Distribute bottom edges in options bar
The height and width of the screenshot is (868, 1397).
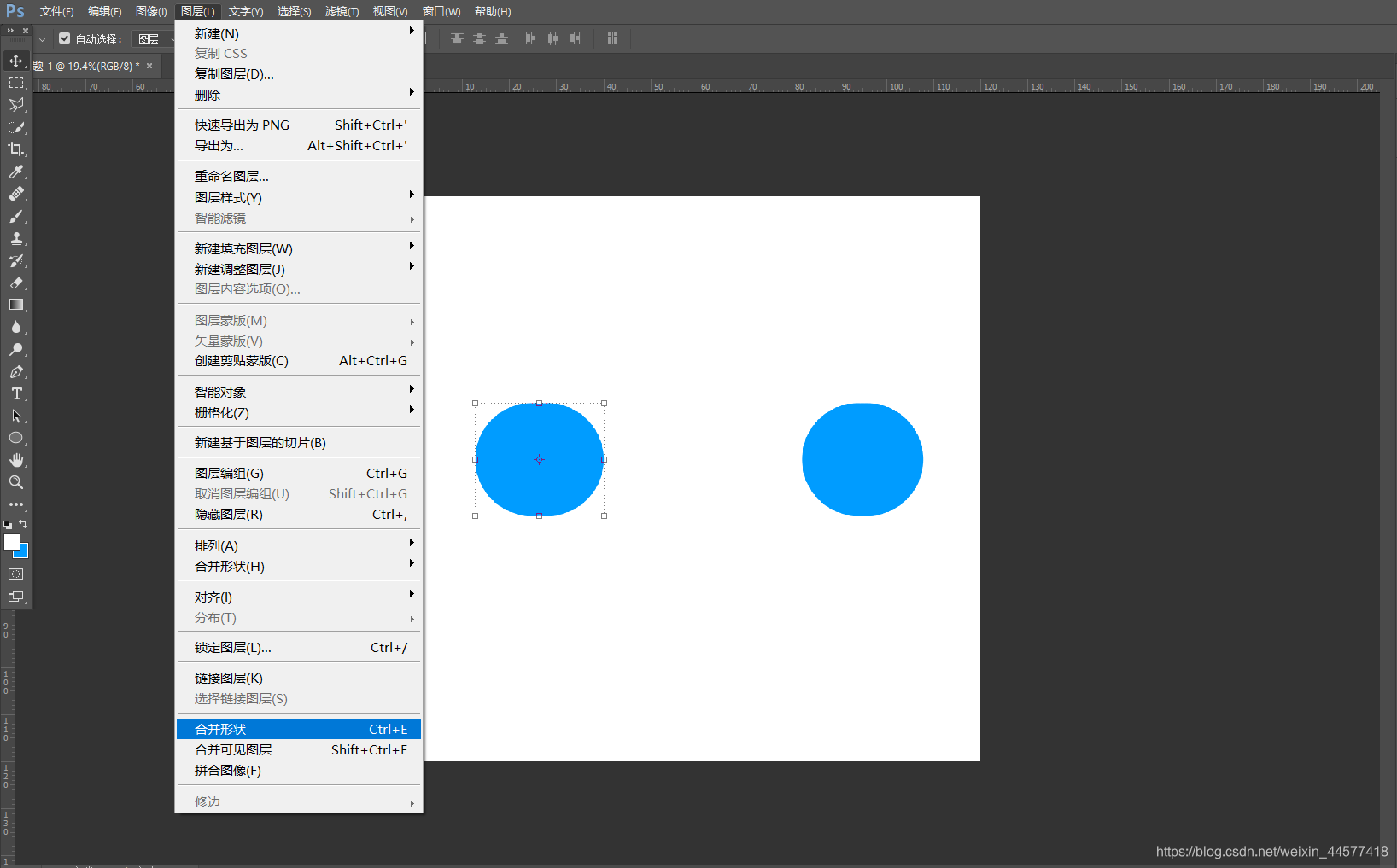[x=501, y=38]
